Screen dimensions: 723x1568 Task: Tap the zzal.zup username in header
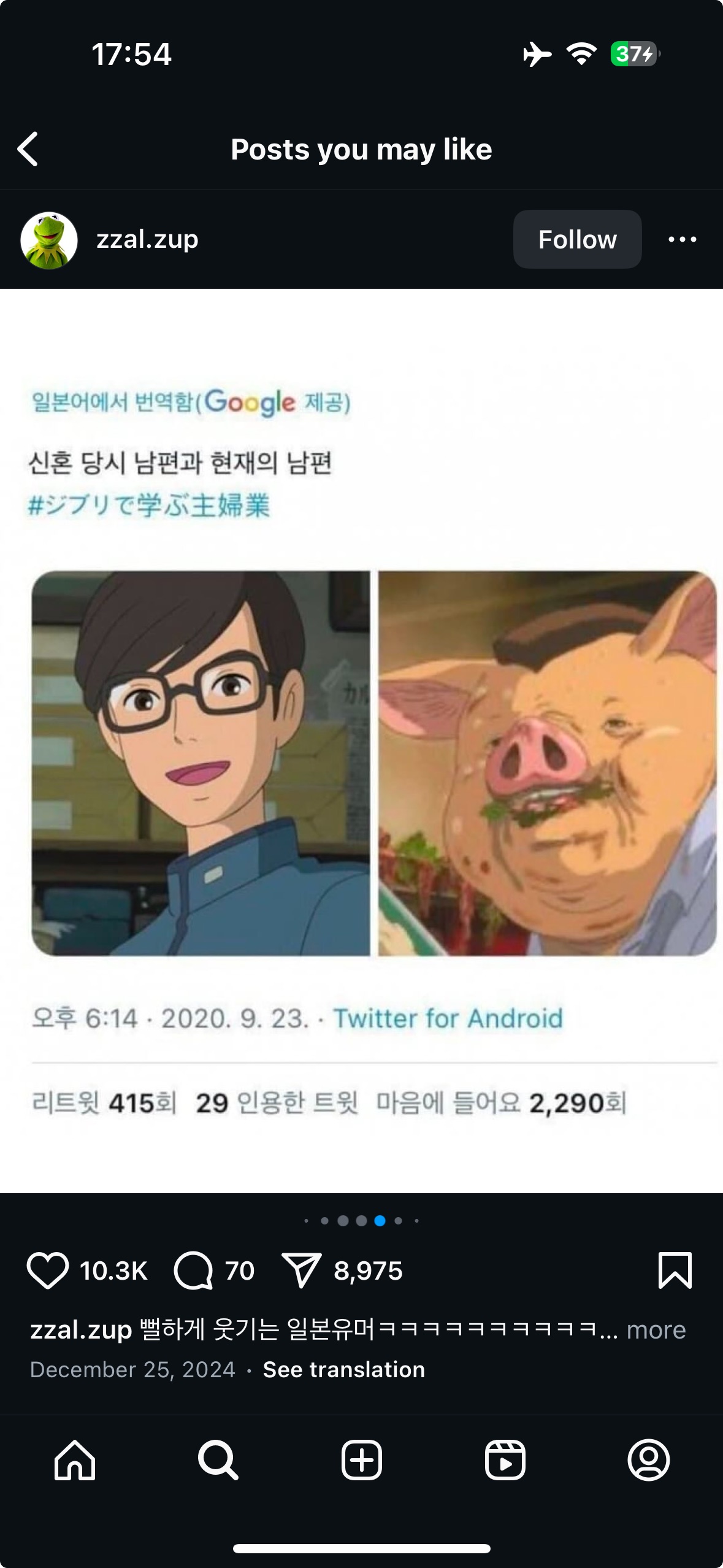(147, 239)
